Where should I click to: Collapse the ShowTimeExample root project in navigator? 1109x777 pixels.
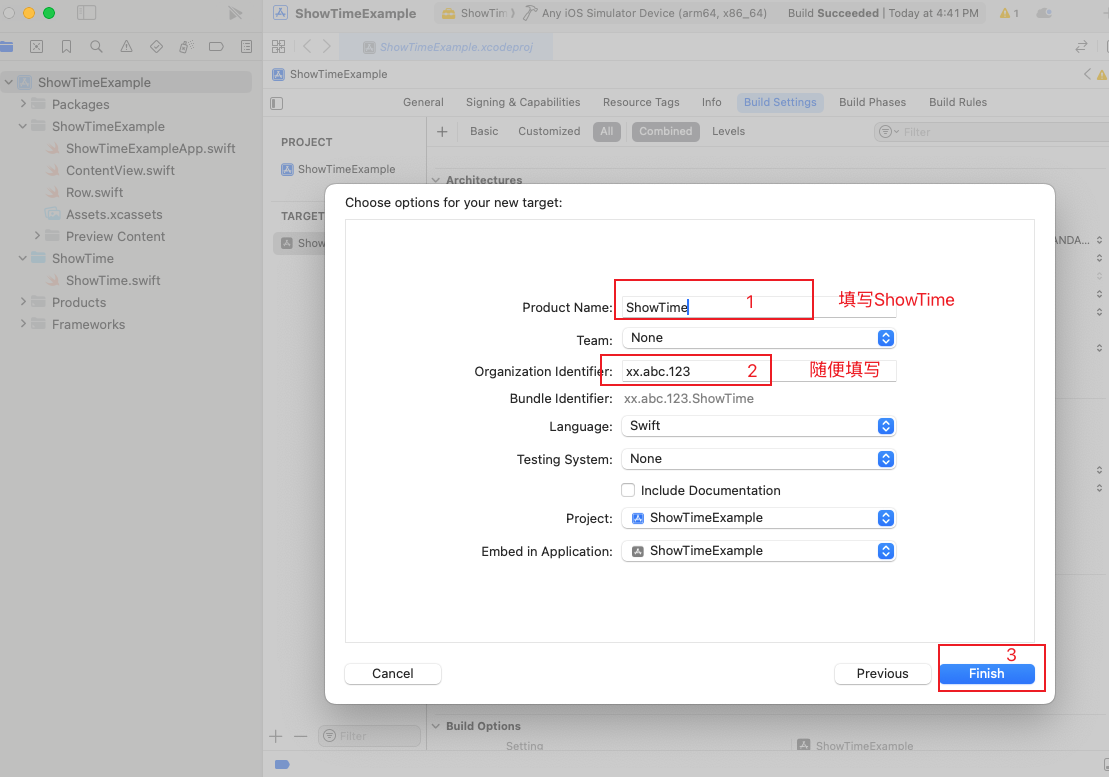click(x=8, y=82)
